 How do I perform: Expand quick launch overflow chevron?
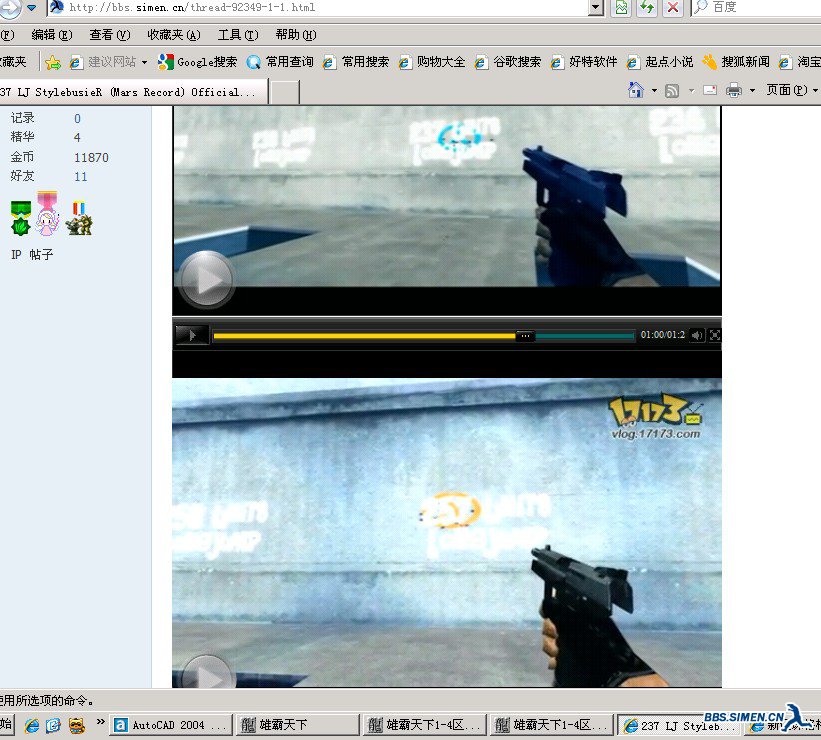tap(100, 722)
